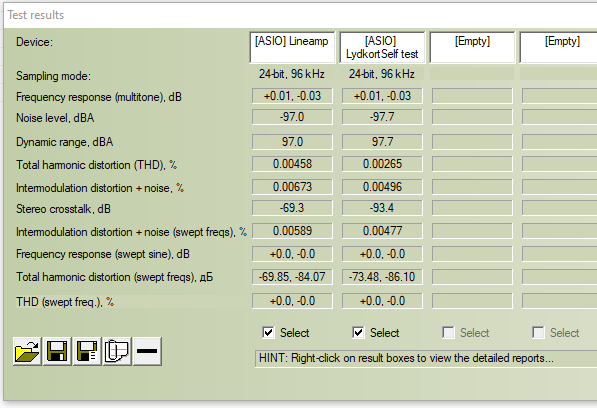
Task: Click THD result 0.00265
Action: click(x=382, y=164)
